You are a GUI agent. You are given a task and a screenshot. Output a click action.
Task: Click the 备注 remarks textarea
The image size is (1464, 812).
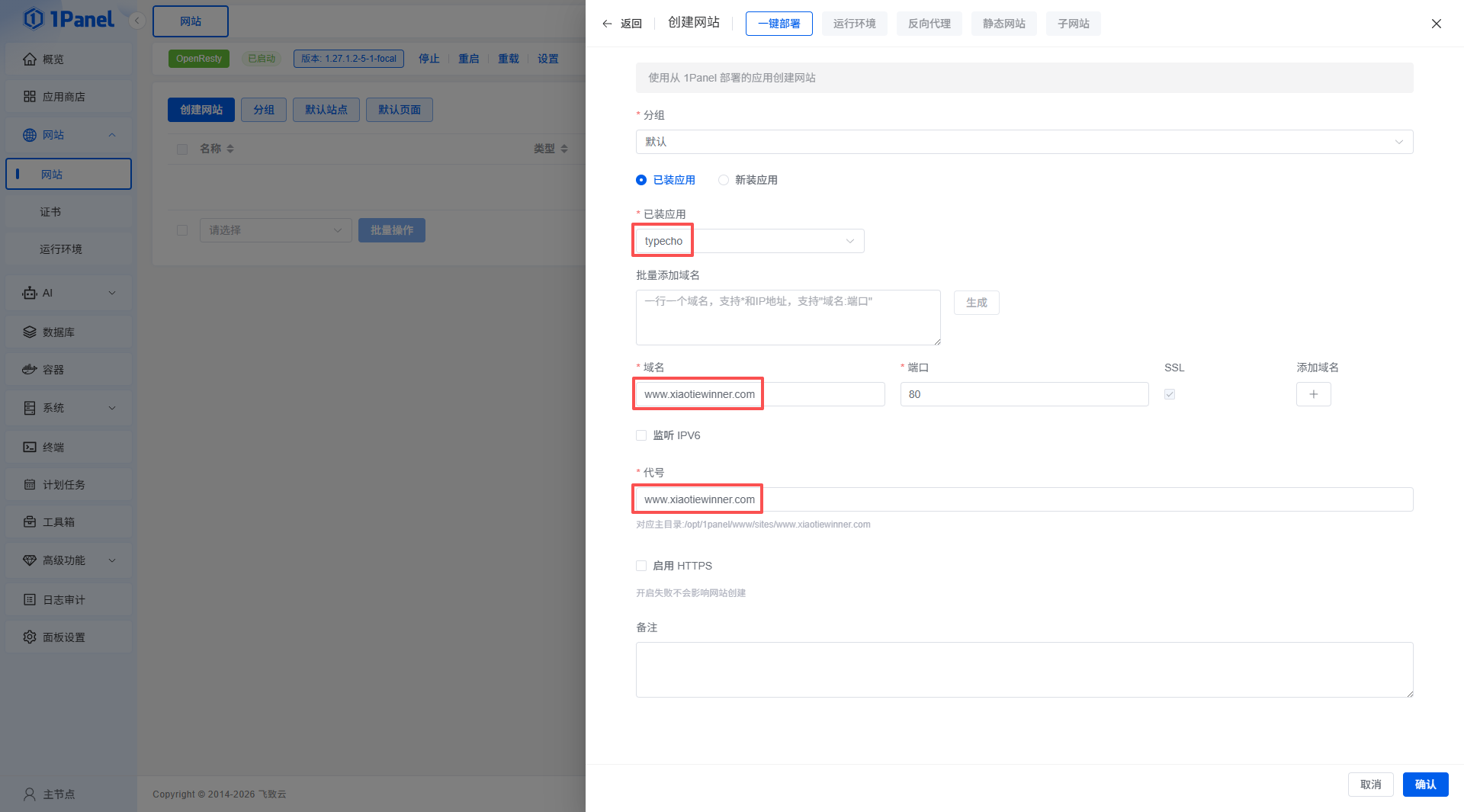pyautogui.click(x=1024, y=669)
